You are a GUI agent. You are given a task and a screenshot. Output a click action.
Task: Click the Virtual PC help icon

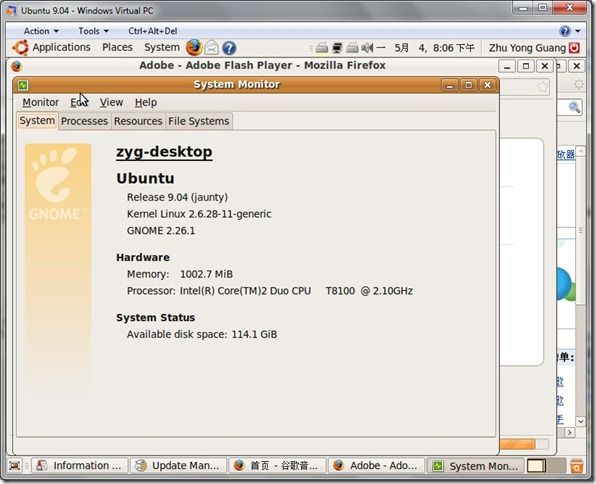click(565, 31)
